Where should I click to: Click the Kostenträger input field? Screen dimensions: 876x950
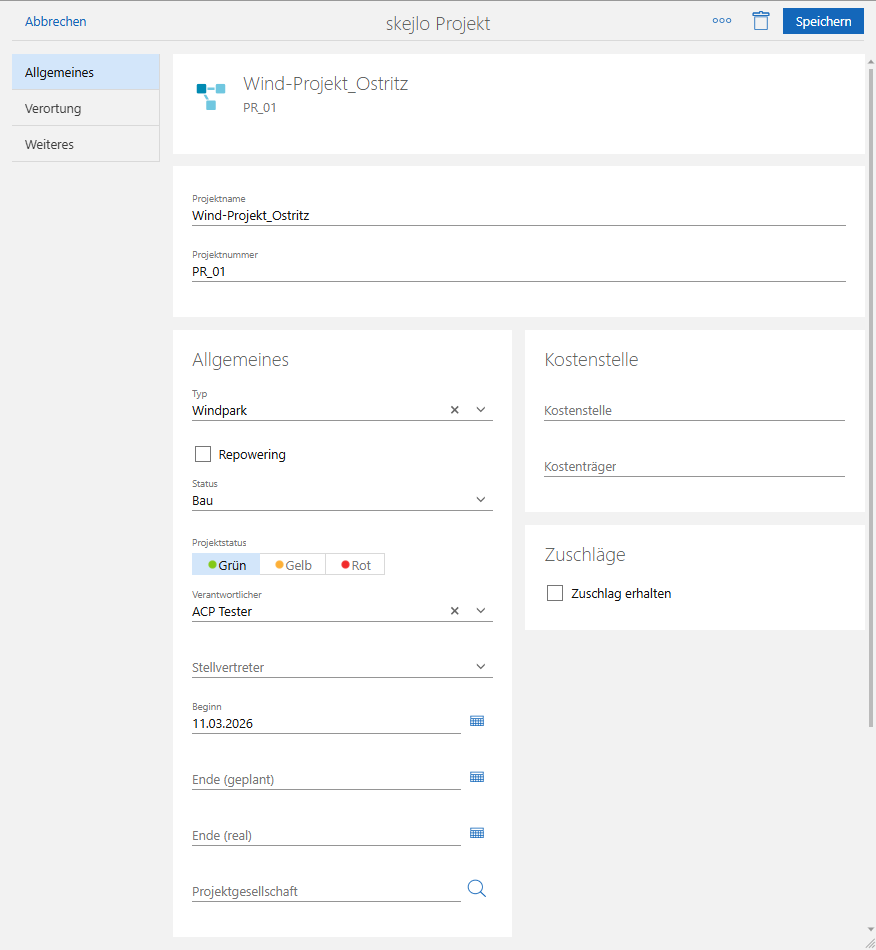(x=694, y=467)
